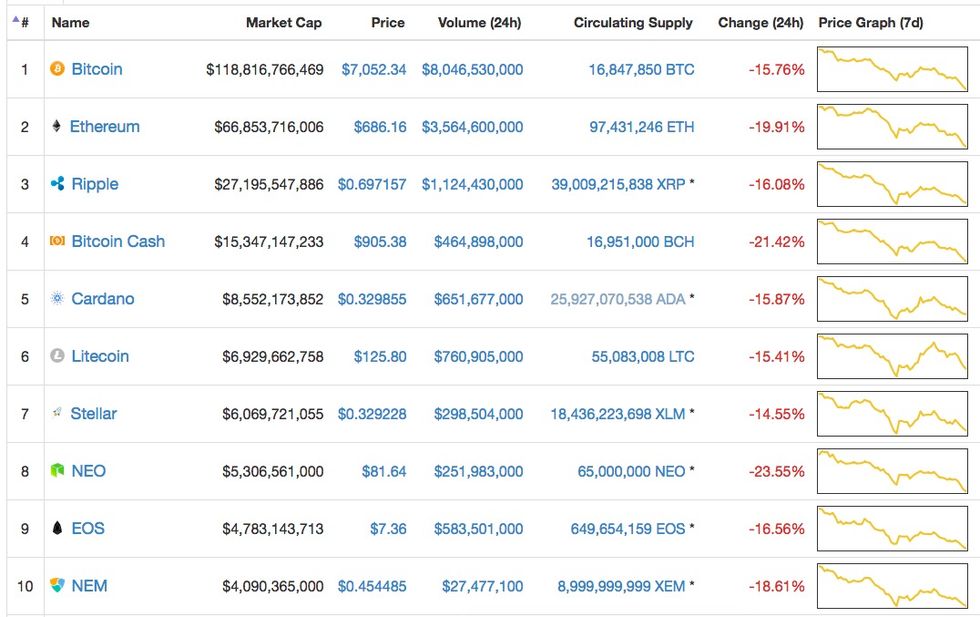Screen dimensions: 980x617
Task: Open Bitcoin 7-day price graph
Action: click(x=892, y=70)
